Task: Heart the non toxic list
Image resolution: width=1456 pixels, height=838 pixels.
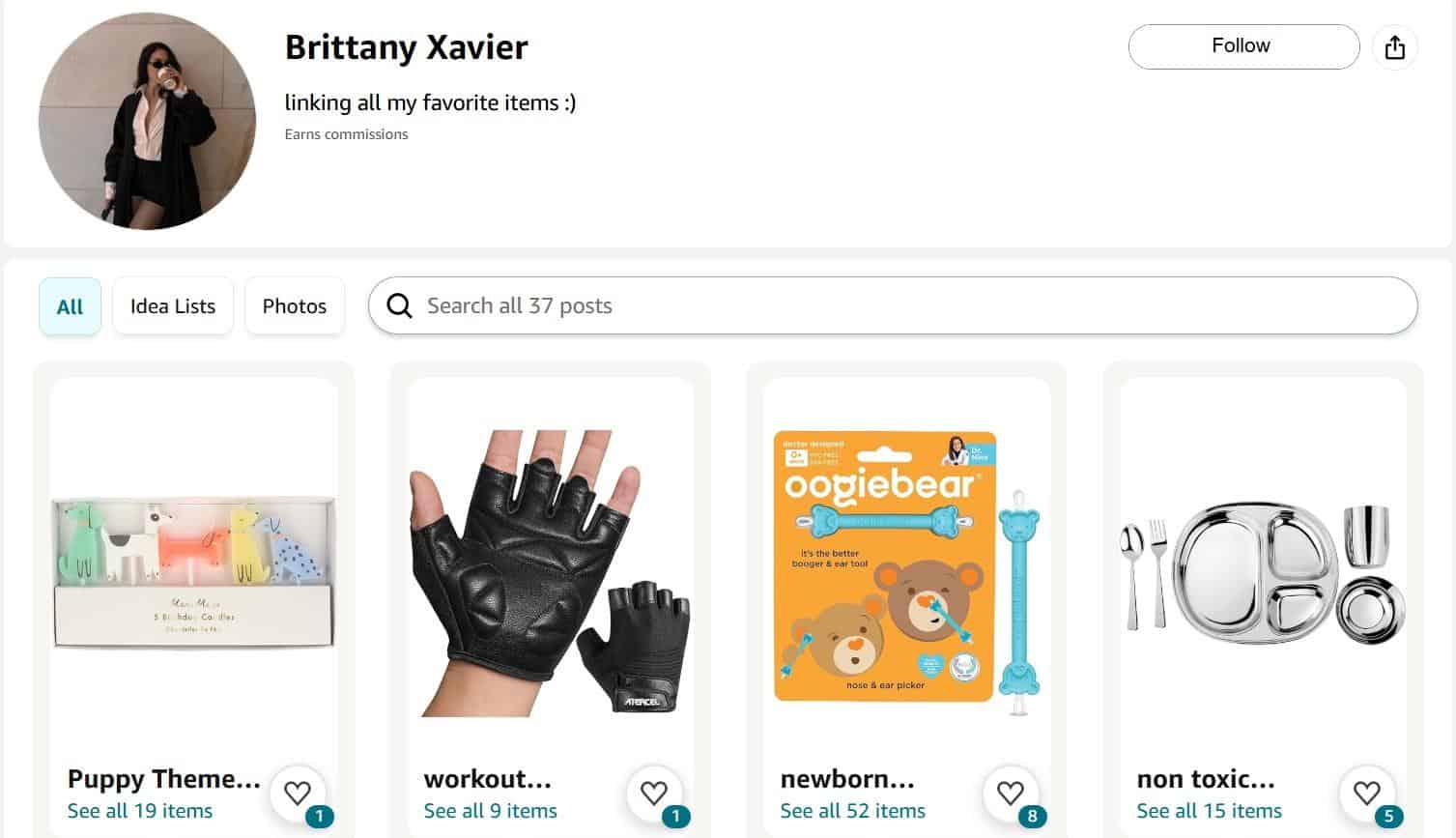Action: 1367,794
